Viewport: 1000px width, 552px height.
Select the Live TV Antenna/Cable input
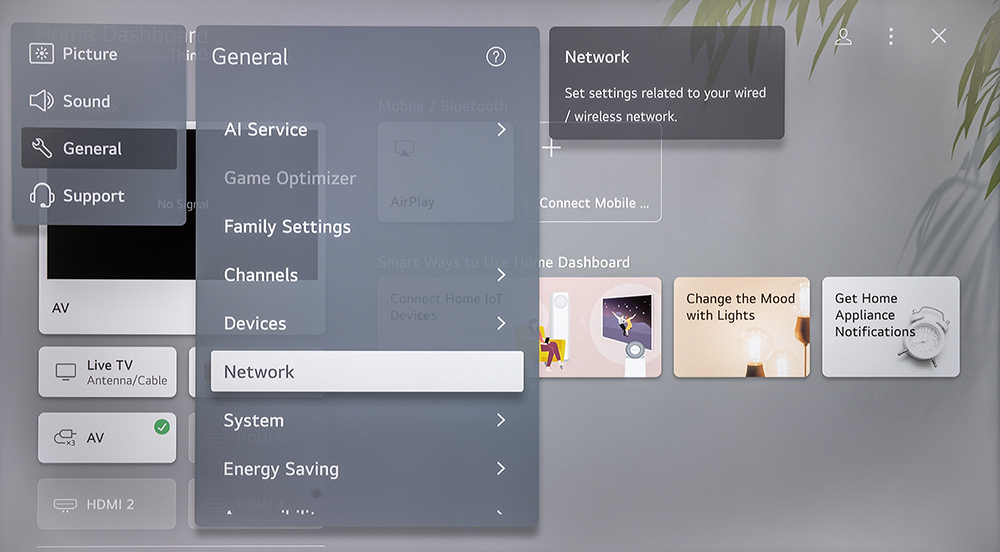click(x=107, y=372)
